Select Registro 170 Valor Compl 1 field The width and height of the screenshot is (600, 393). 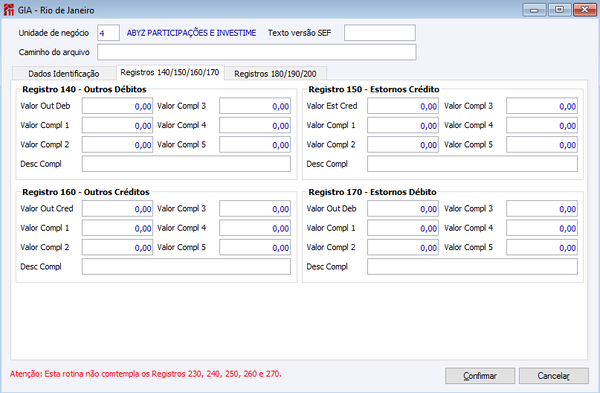tap(403, 228)
